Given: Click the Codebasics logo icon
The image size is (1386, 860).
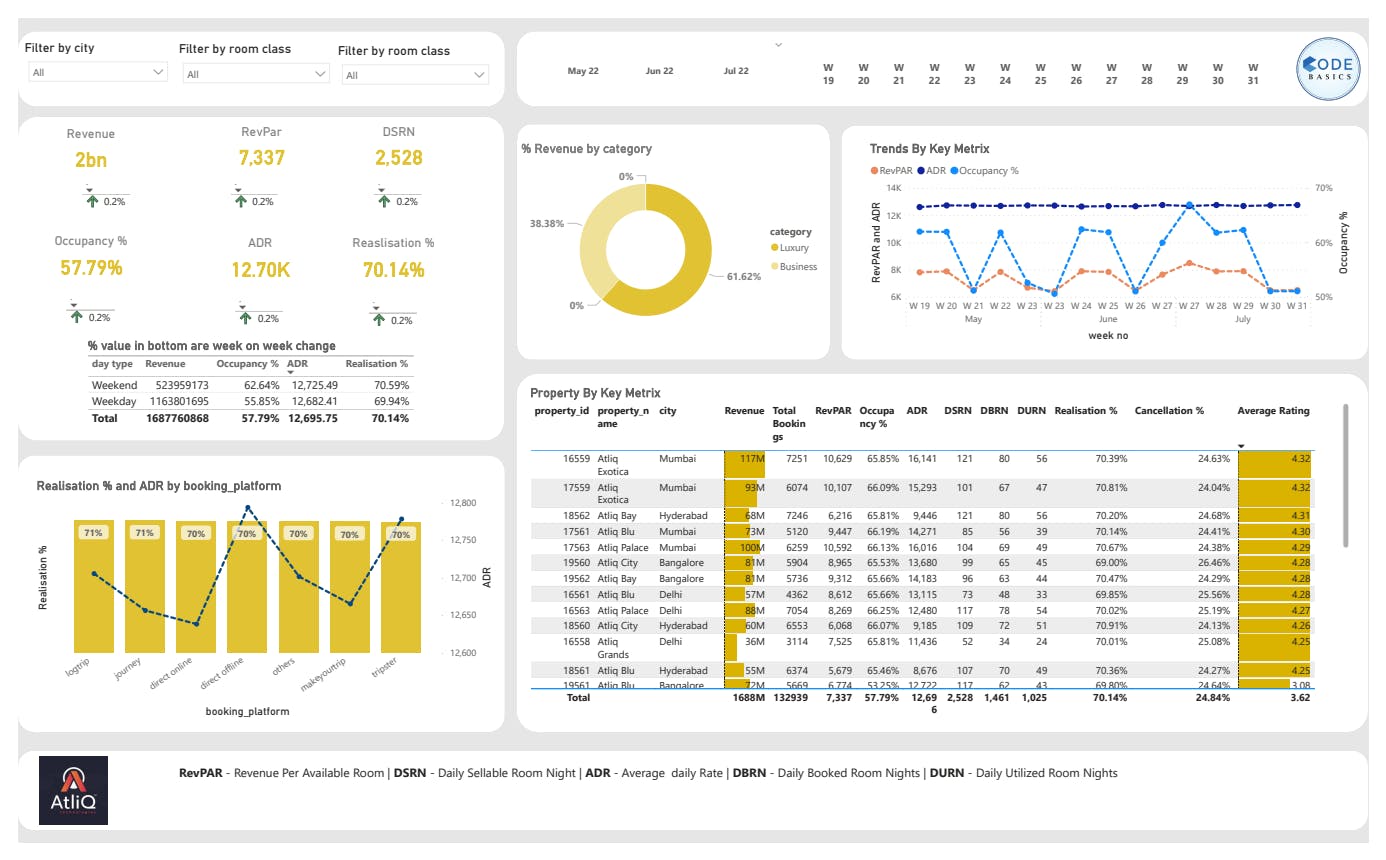Looking at the screenshot, I should (1328, 68).
